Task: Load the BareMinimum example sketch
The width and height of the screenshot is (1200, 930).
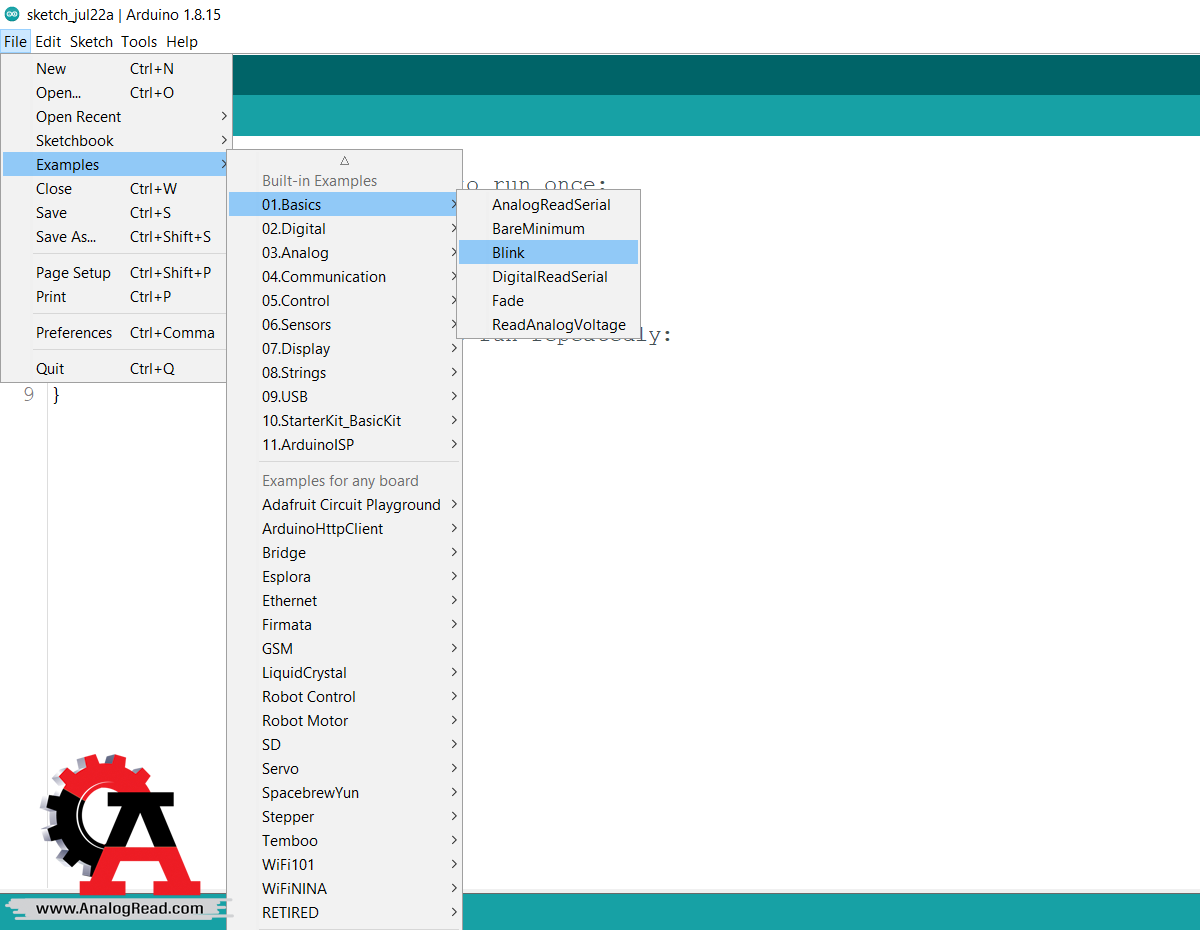Action: pos(548,229)
